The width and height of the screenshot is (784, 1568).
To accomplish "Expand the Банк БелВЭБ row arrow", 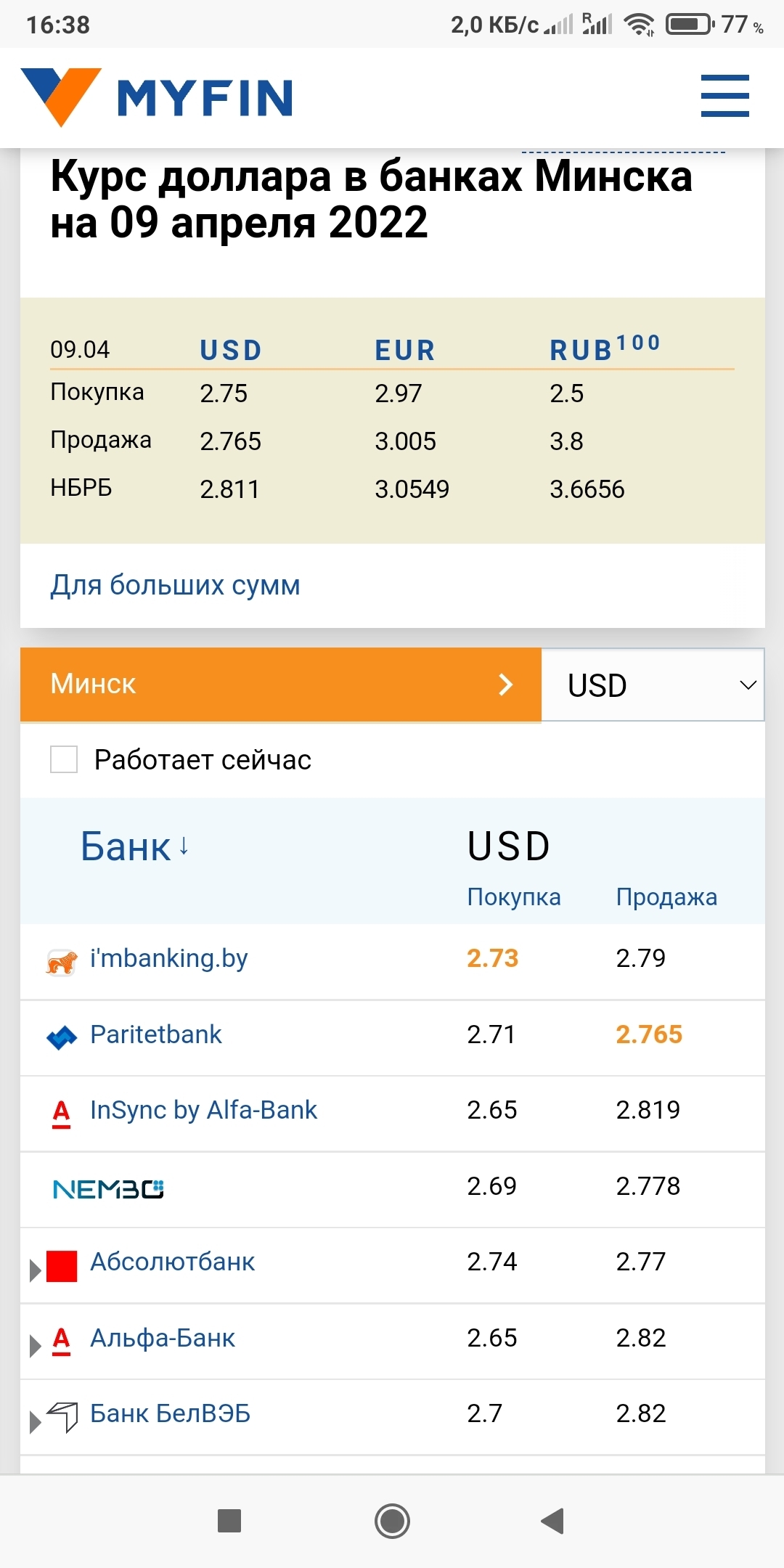I will tap(34, 1421).
